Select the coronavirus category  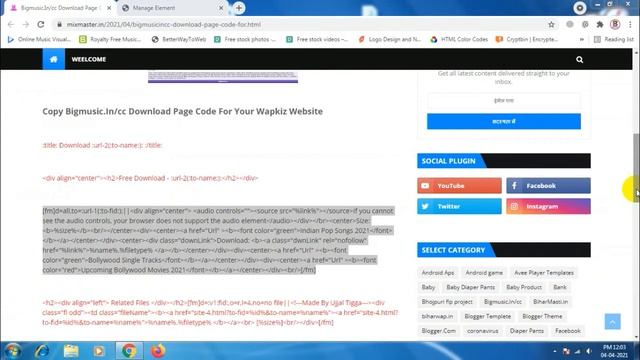pos(482,331)
